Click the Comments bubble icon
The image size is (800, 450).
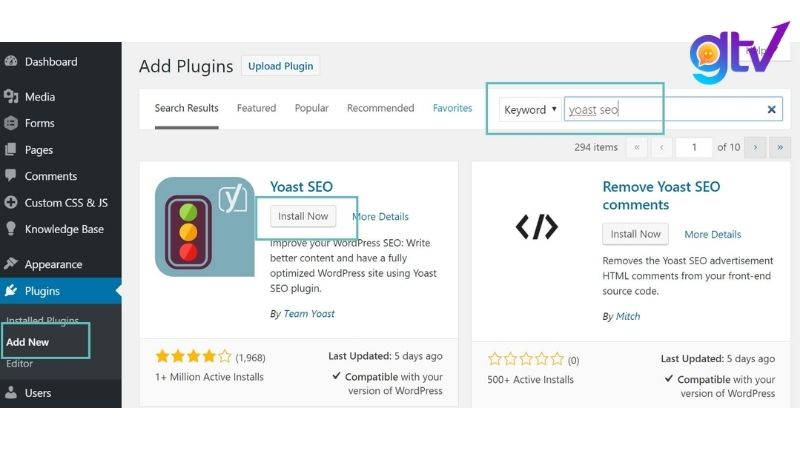pyautogui.click(x=11, y=176)
